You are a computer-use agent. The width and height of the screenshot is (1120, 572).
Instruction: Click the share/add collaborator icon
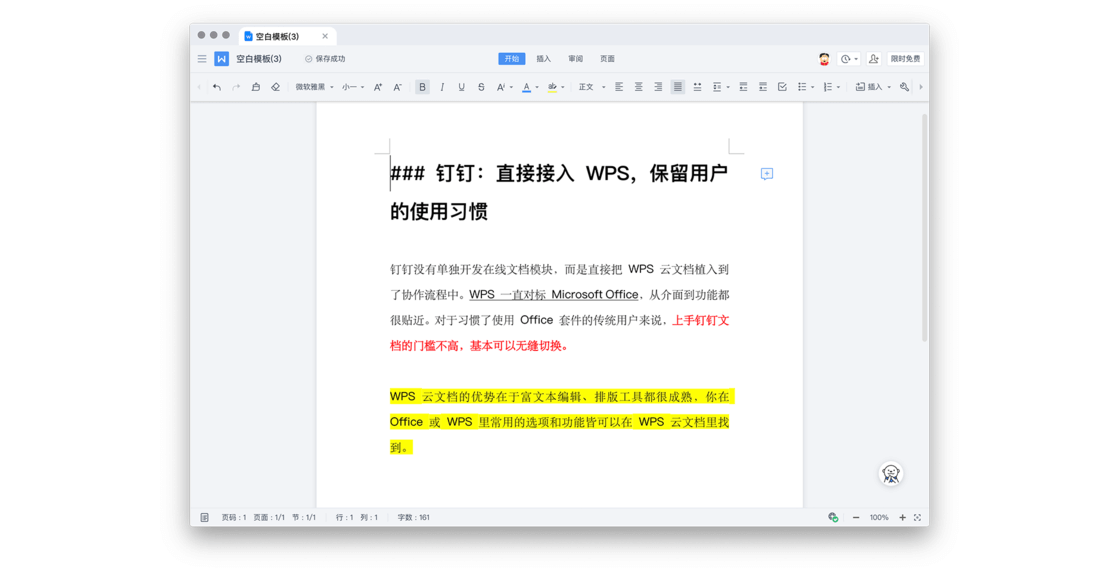874,59
